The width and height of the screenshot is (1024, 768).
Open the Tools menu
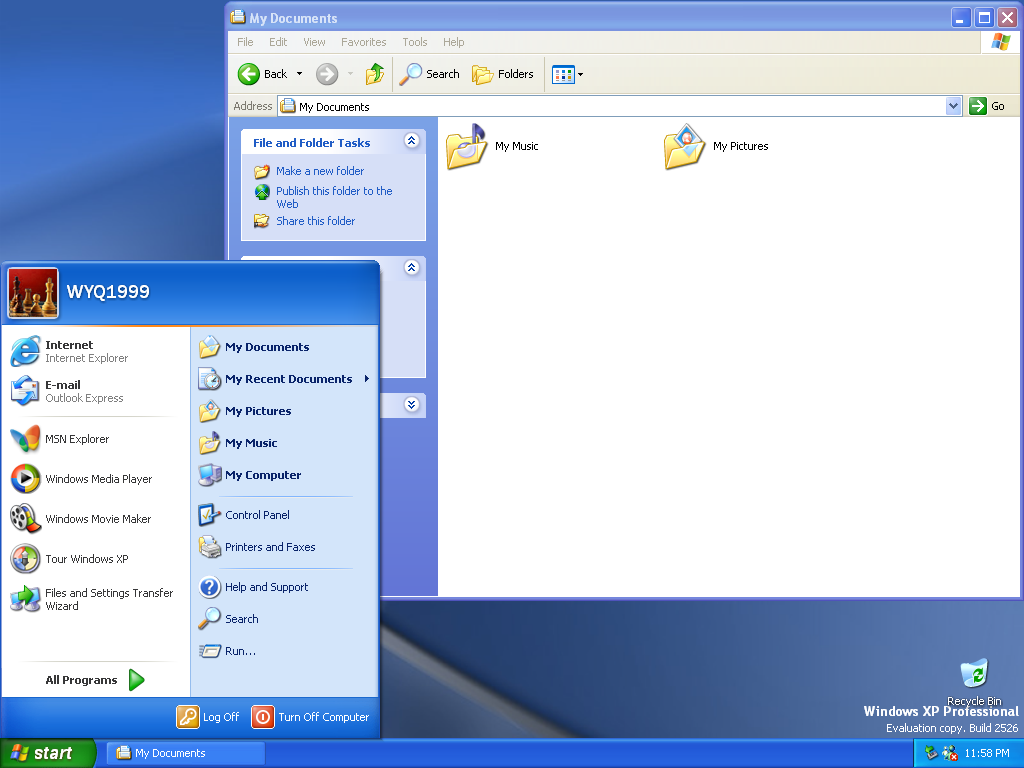click(414, 42)
